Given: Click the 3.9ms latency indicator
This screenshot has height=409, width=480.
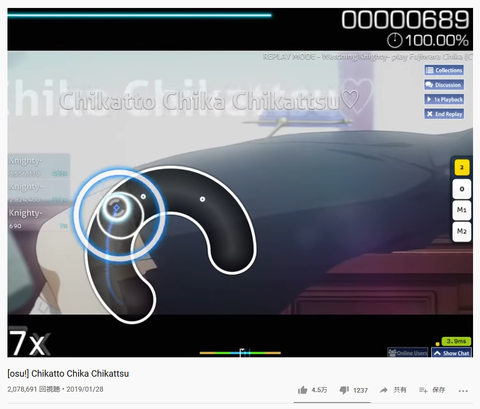Looking at the screenshot, I should coord(456,341).
